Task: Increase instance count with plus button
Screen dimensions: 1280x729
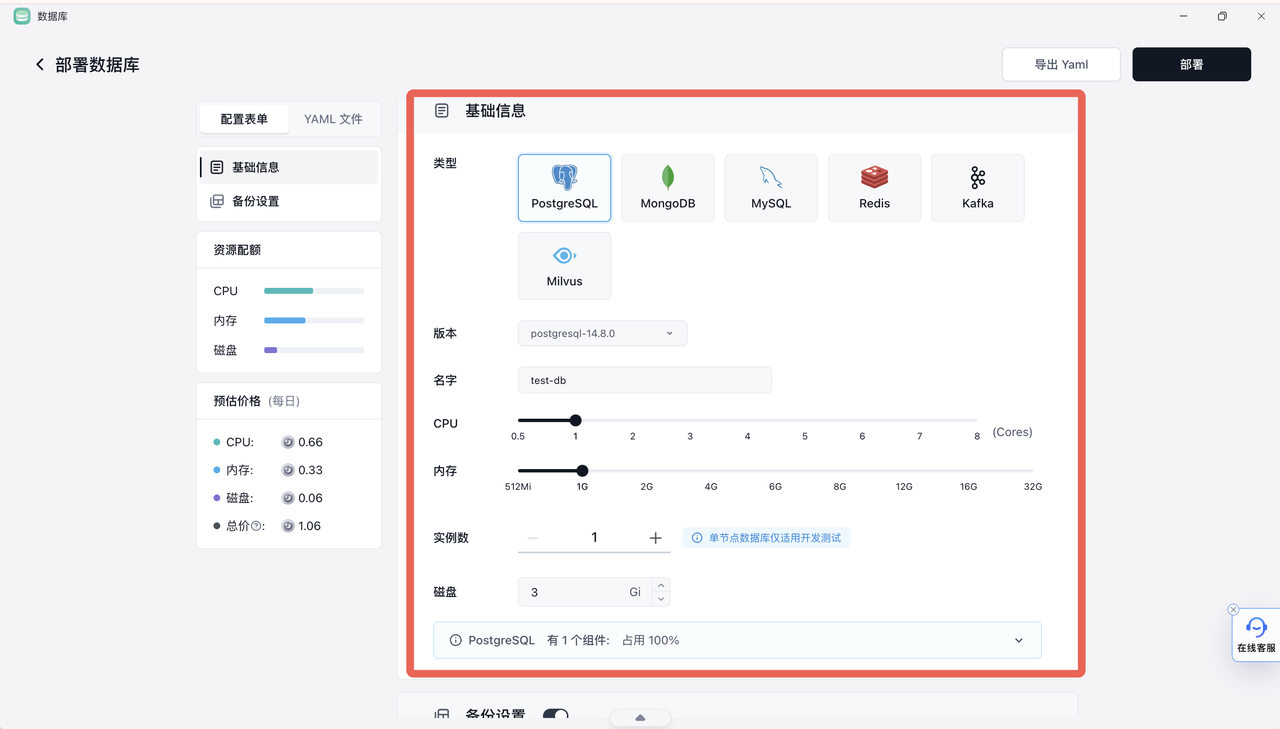Action: [x=656, y=538]
